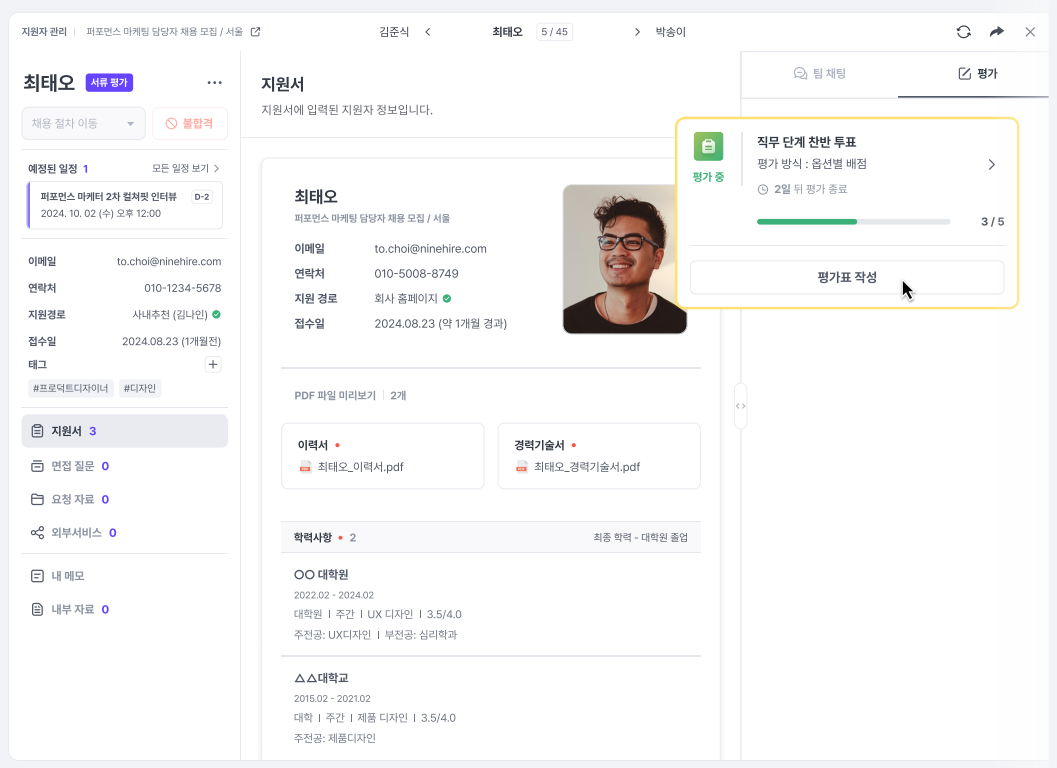This screenshot has width=1057, height=768.
Task: Go to next applicant 박송이 arrow
Action: 637,32
